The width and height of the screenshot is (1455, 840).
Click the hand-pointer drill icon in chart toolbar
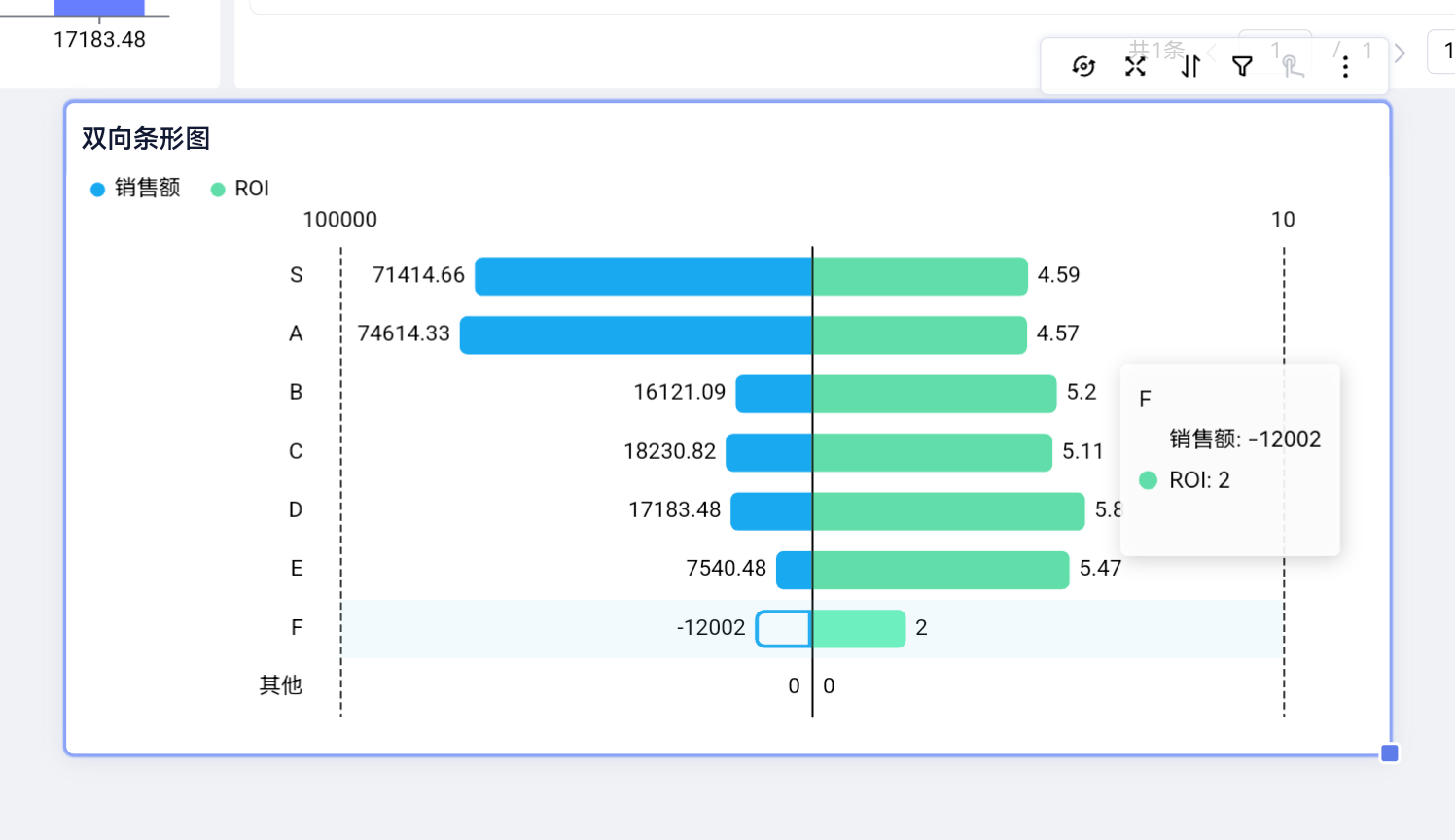(x=1293, y=66)
